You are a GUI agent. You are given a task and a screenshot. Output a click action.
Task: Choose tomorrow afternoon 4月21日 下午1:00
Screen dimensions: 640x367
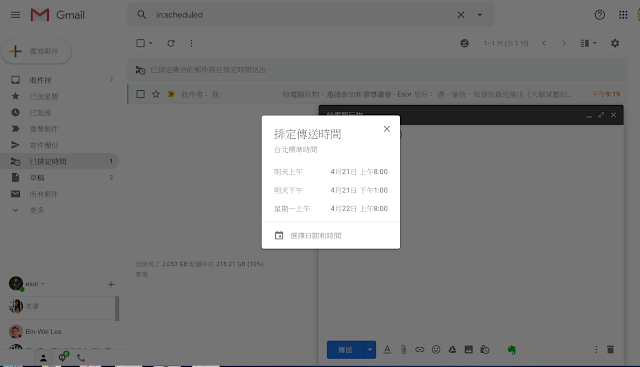[x=331, y=190]
